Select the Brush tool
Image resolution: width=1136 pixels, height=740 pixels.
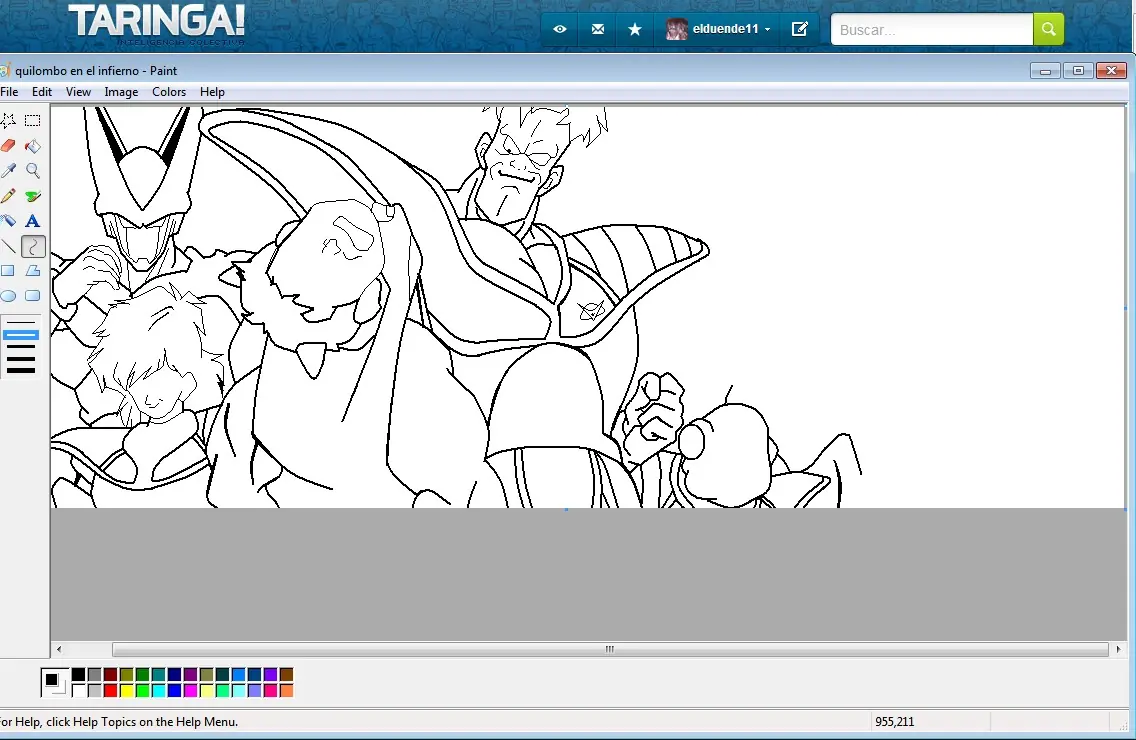click(33, 196)
